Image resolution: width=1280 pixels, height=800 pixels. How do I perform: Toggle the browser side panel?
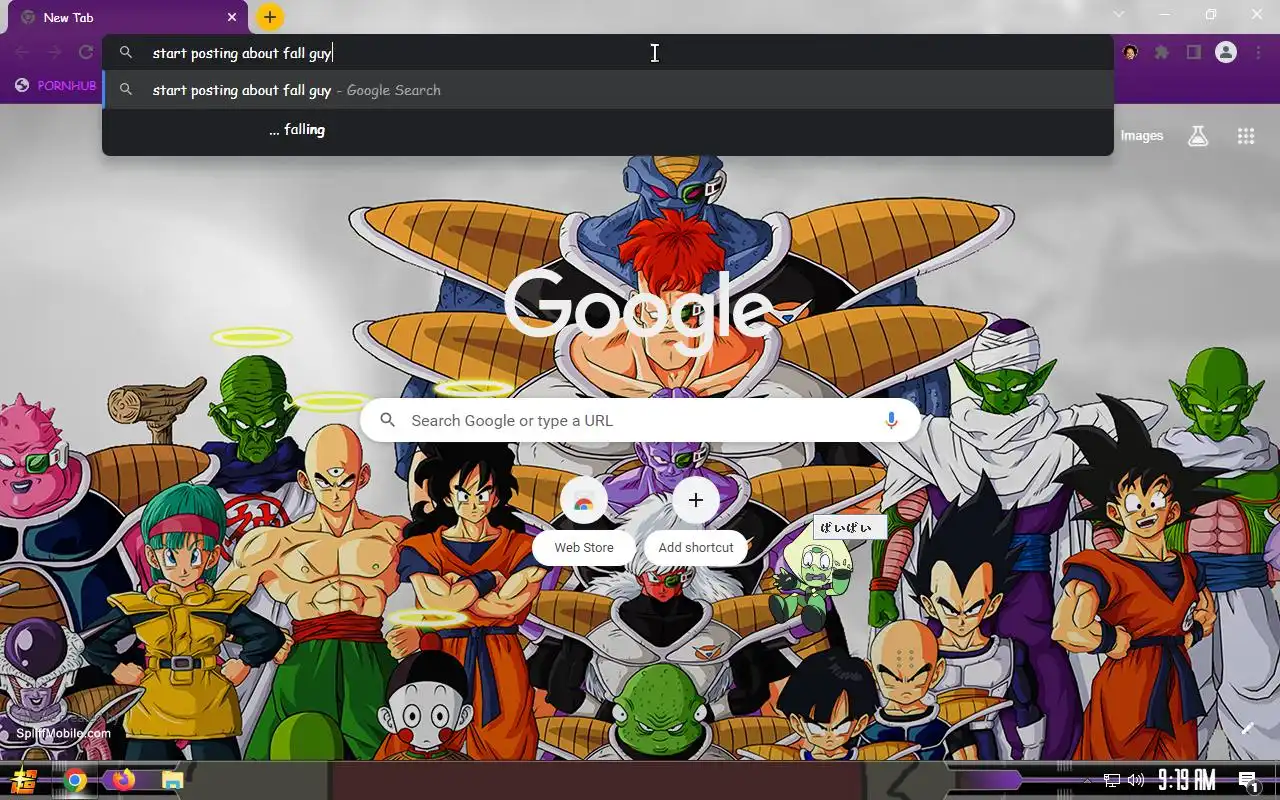1193,52
